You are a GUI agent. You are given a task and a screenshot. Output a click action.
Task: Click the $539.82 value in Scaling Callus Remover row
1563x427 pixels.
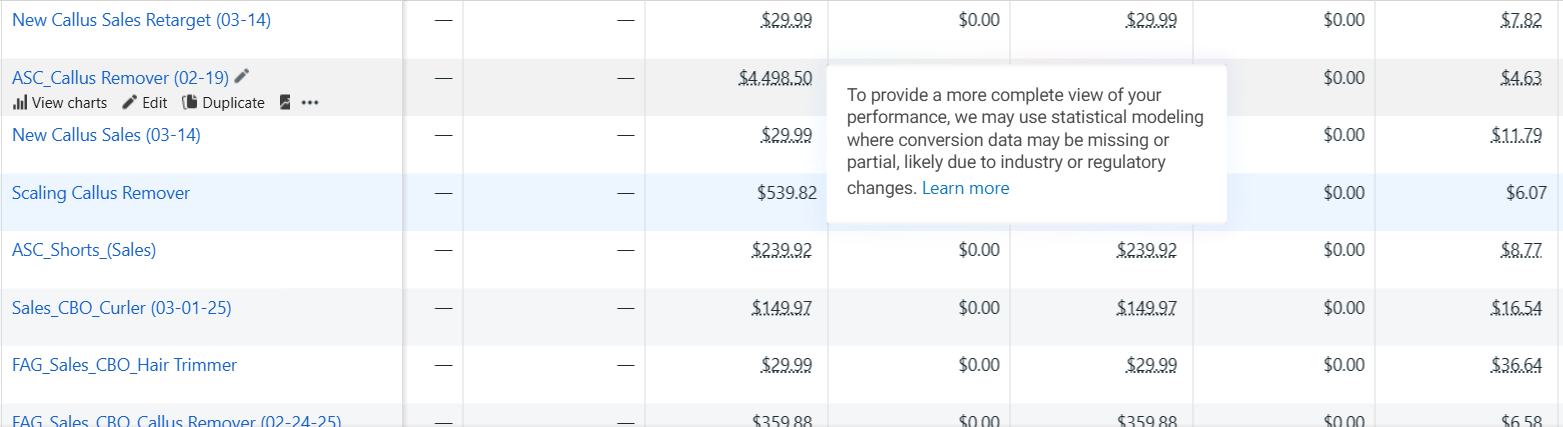click(787, 193)
